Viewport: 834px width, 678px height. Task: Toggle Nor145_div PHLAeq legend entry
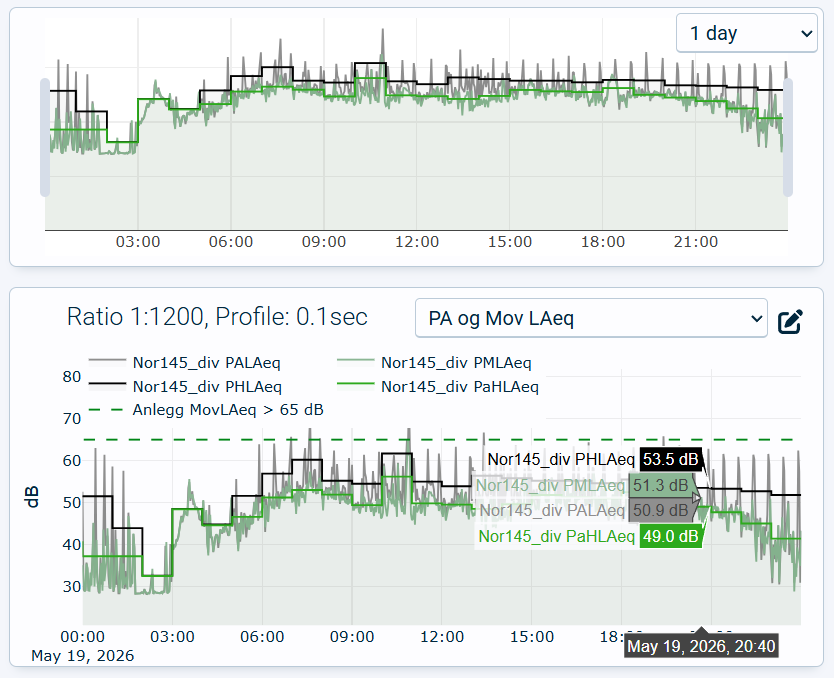tap(185, 387)
